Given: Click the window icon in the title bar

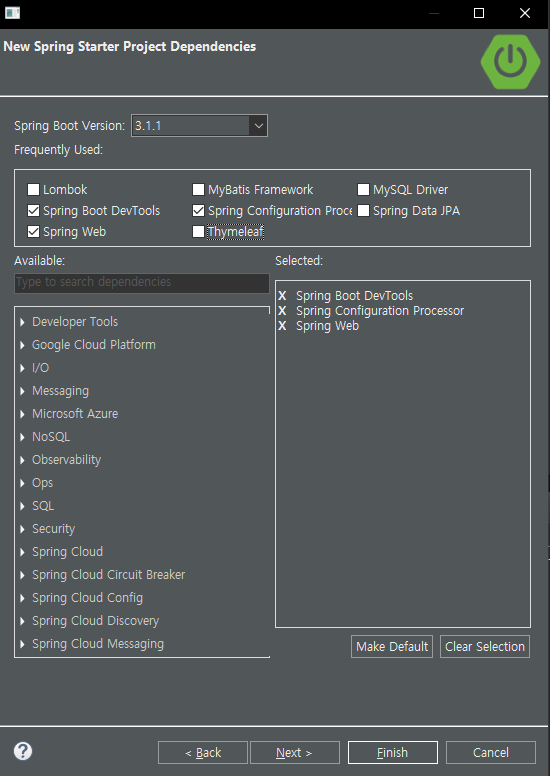Looking at the screenshot, I should click(x=12, y=13).
